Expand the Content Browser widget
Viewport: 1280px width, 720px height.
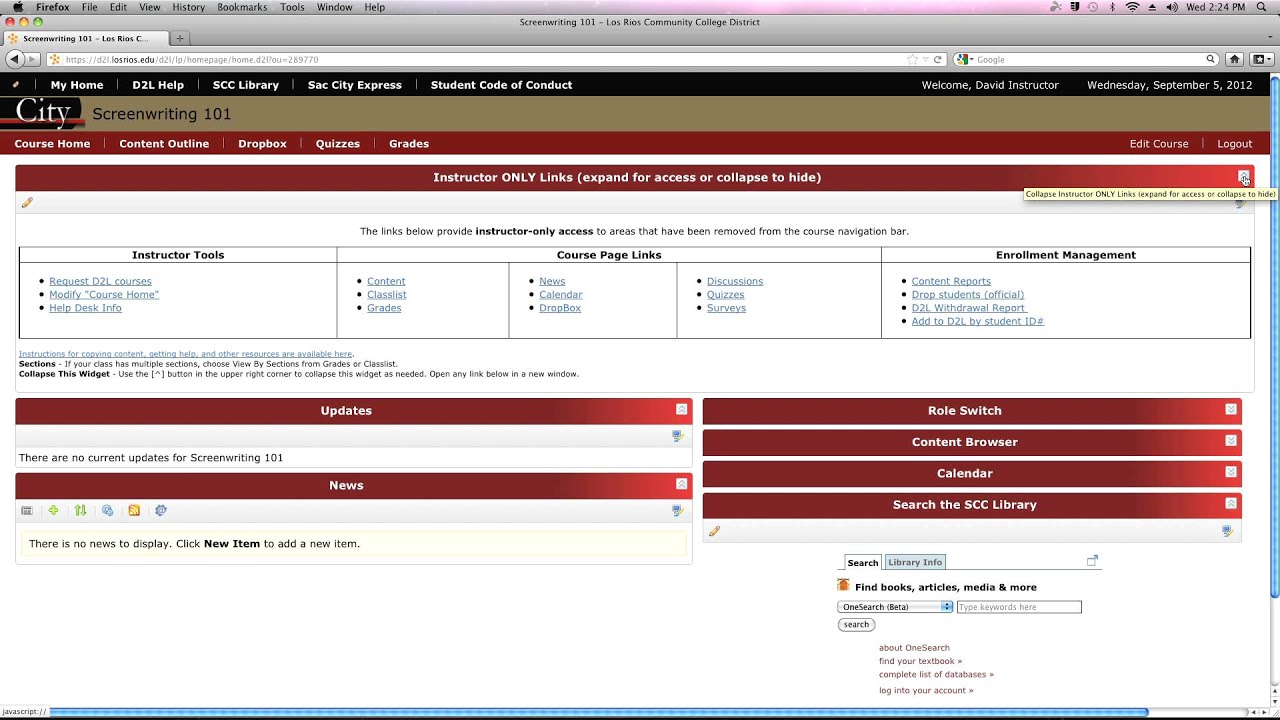tap(1231, 441)
